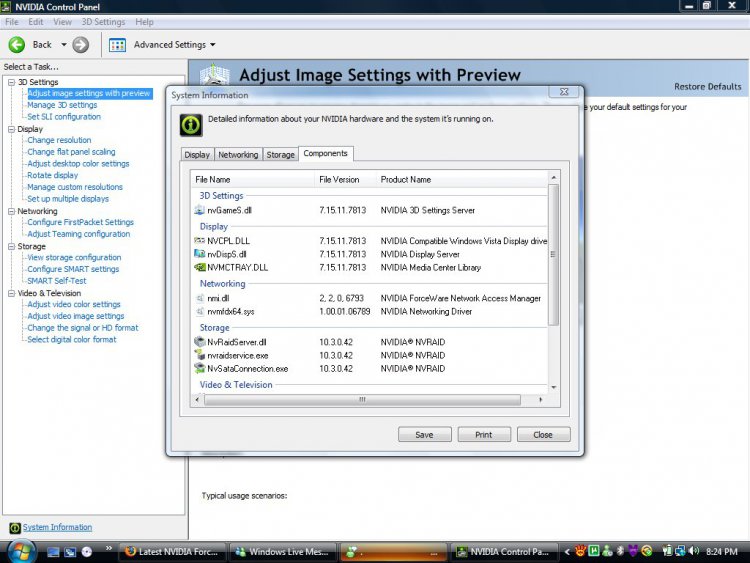Open the Help menu
The height and width of the screenshot is (563, 750).
(x=144, y=22)
